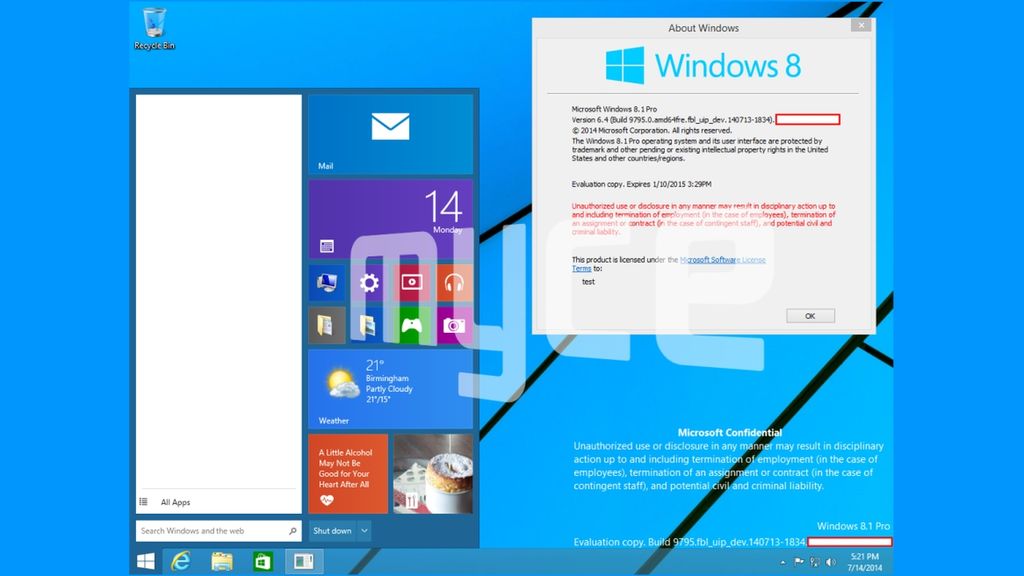Open the Documents folder tile
This screenshot has width=1024, height=576.
[x=327, y=325]
